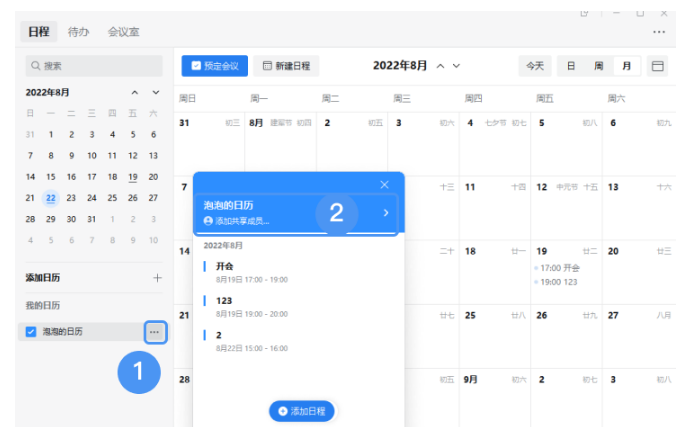Select the 周 view option
This screenshot has height=427, width=697.
pyautogui.click(x=598, y=66)
